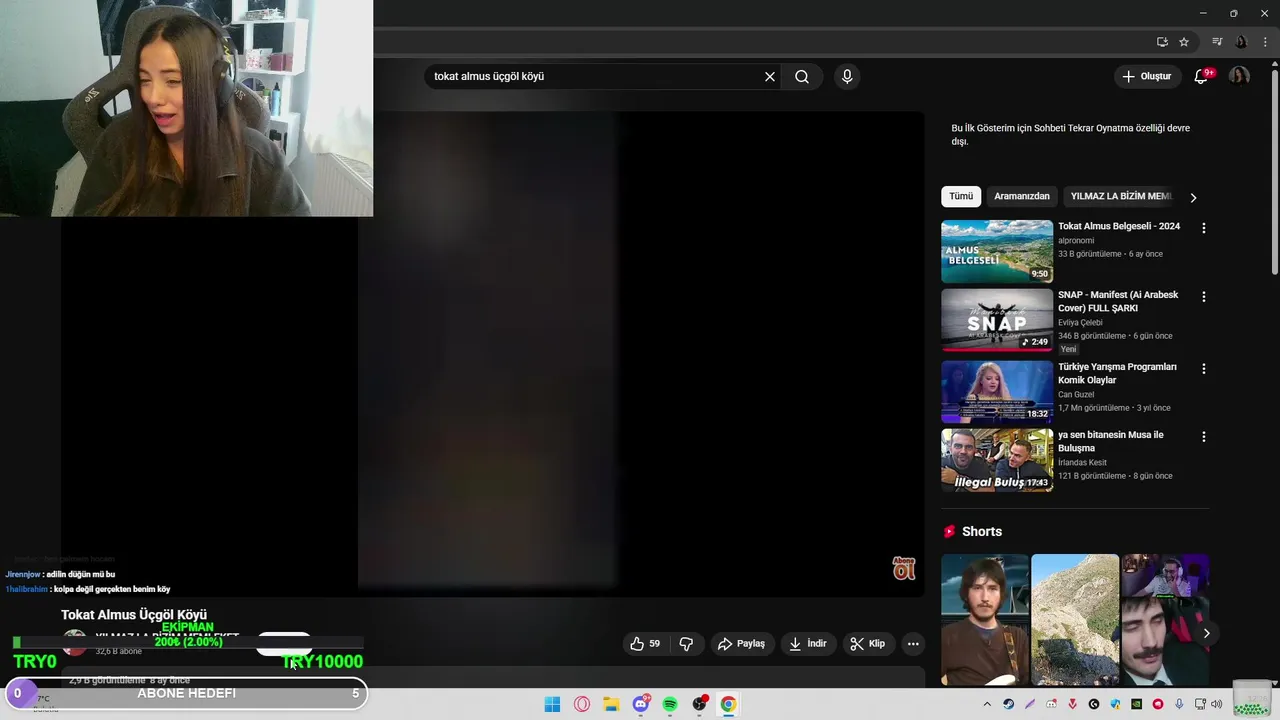Screen dimensions: 1280x720
Task: Visit İrlandas Kesit channel link
Action: (x=1082, y=463)
